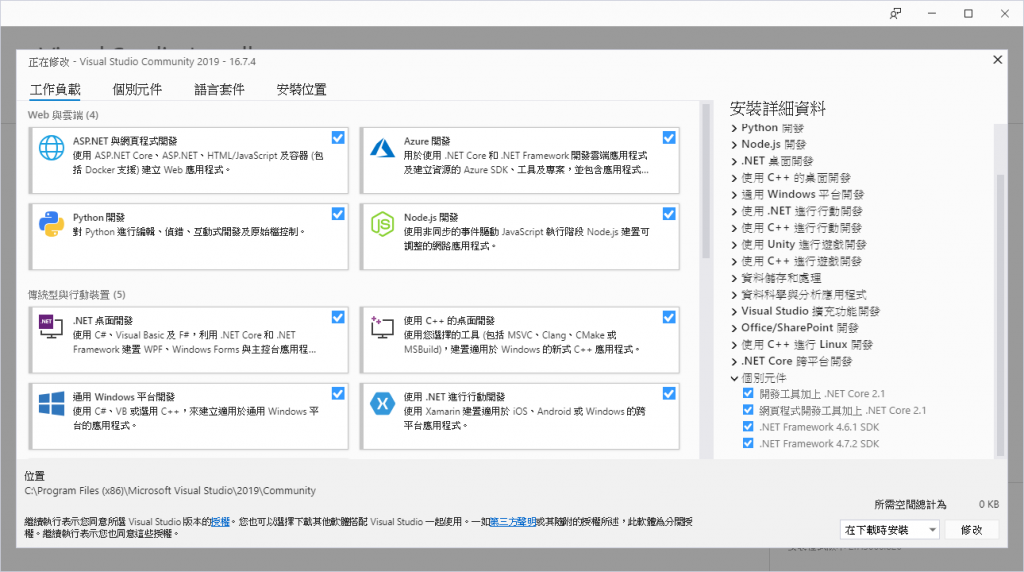
Task: Click the 安裝詳細資料 heading
Action: coord(778,108)
